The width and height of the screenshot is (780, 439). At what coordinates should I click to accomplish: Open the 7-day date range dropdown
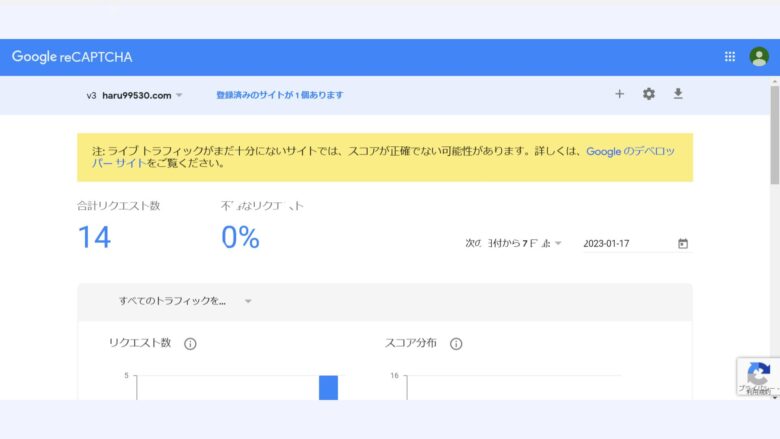click(x=513, y=244)
